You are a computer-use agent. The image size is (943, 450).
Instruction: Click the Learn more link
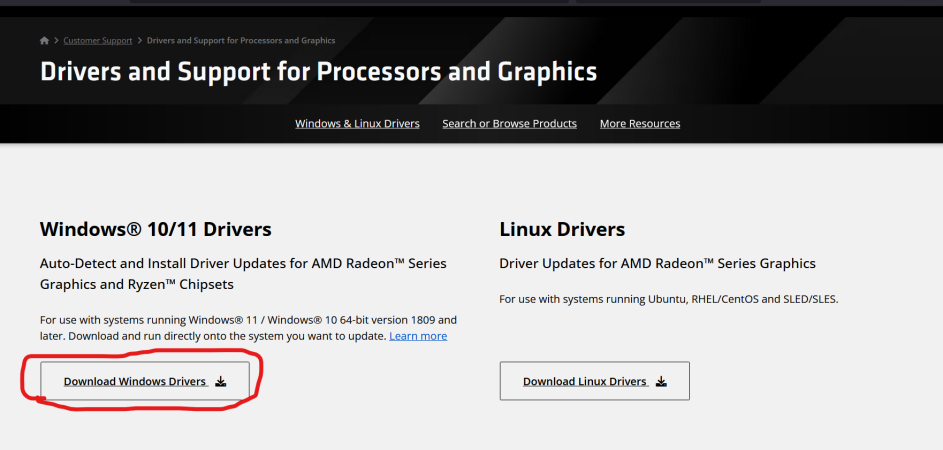pos(418,336)
